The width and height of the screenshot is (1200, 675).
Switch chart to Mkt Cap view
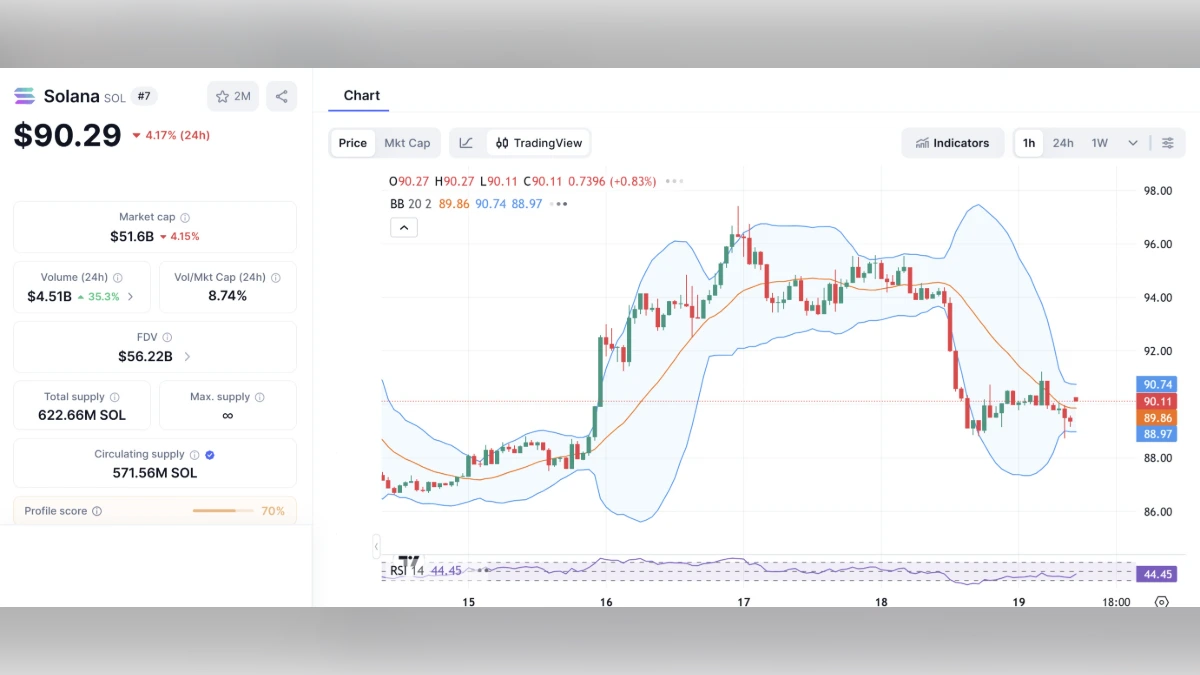407,143
